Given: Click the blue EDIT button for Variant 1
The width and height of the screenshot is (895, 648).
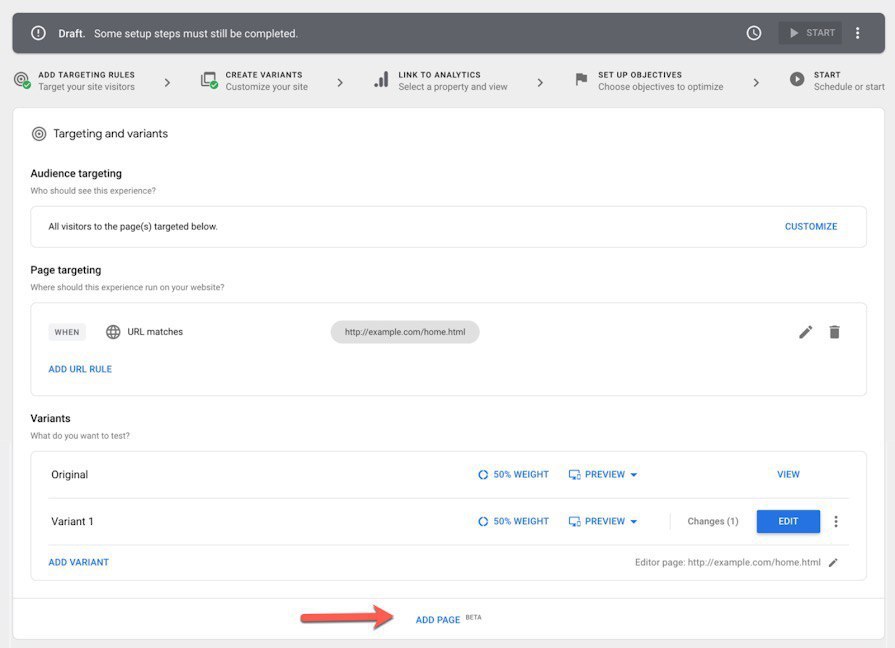Looking at the screenshot, I should point(788,521).
